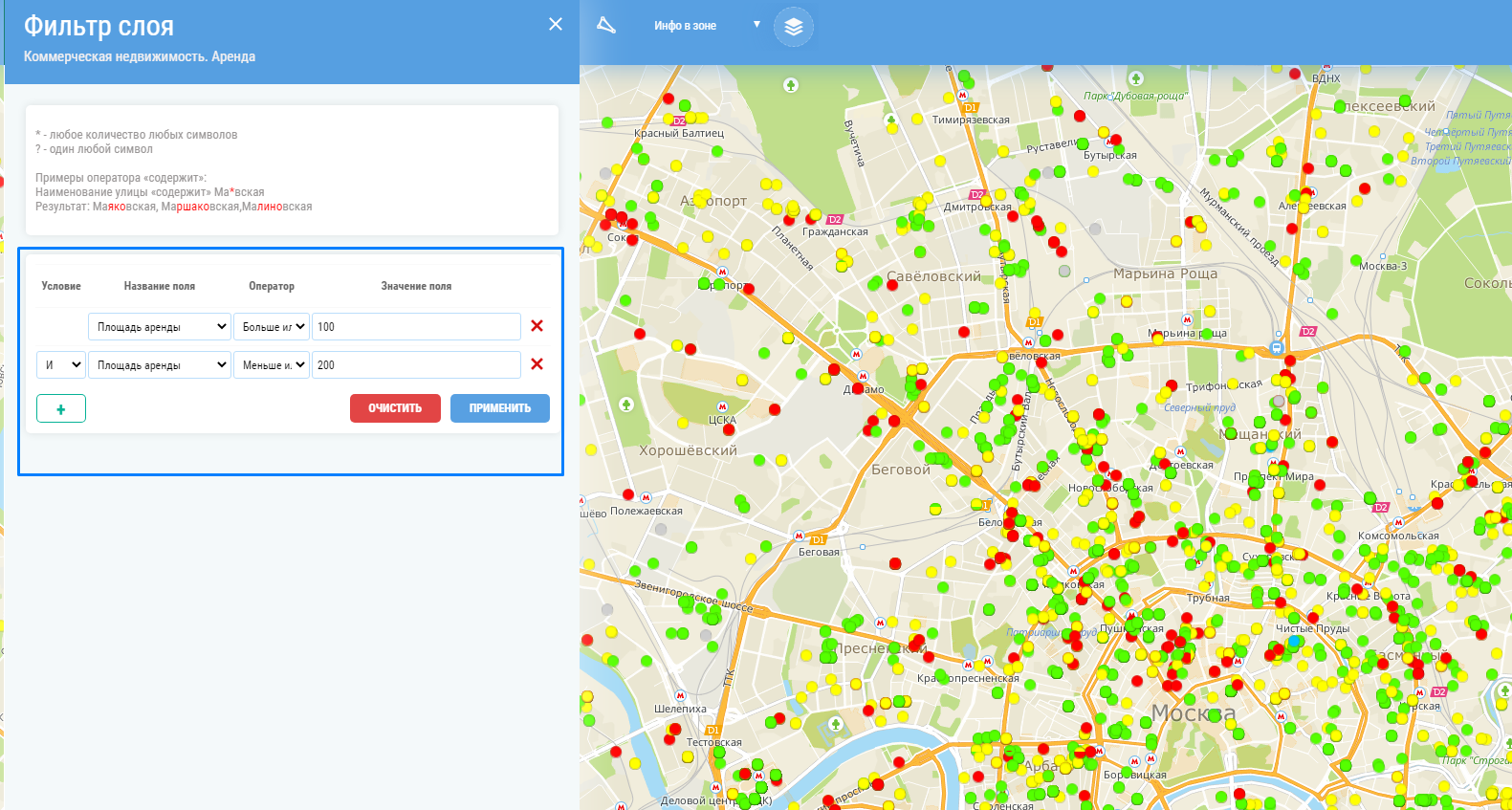Click the Тимирязевская metro icon
This screenshot has height=810, width=1512.
pos(962,96)
